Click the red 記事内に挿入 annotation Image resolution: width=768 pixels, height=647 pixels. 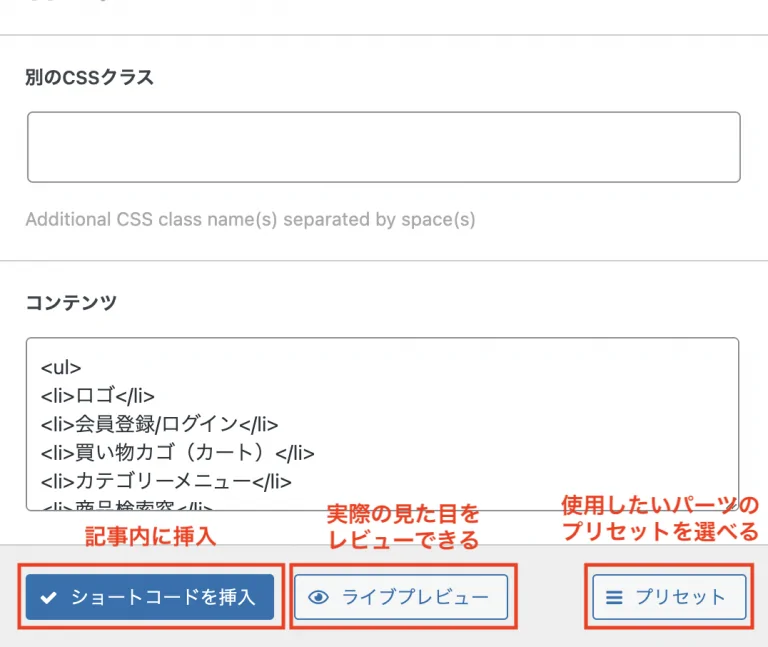pos(150,536)
